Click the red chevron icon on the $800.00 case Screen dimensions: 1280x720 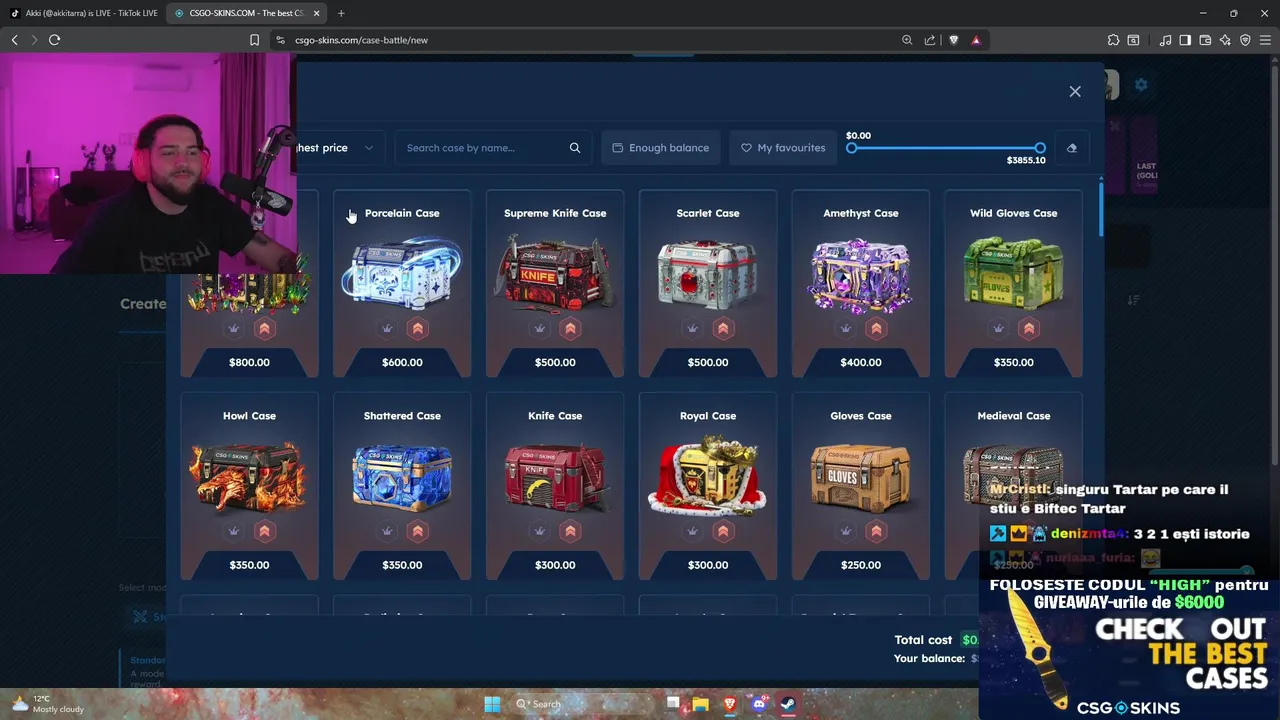(265, 328)
